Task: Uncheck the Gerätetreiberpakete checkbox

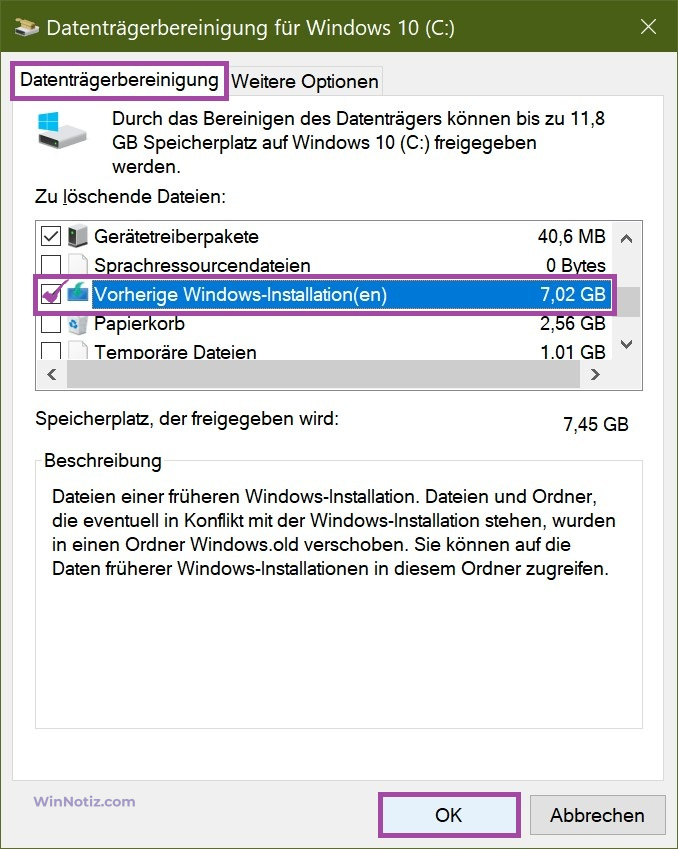Action: pyautogui.click(x=50, y=237)
